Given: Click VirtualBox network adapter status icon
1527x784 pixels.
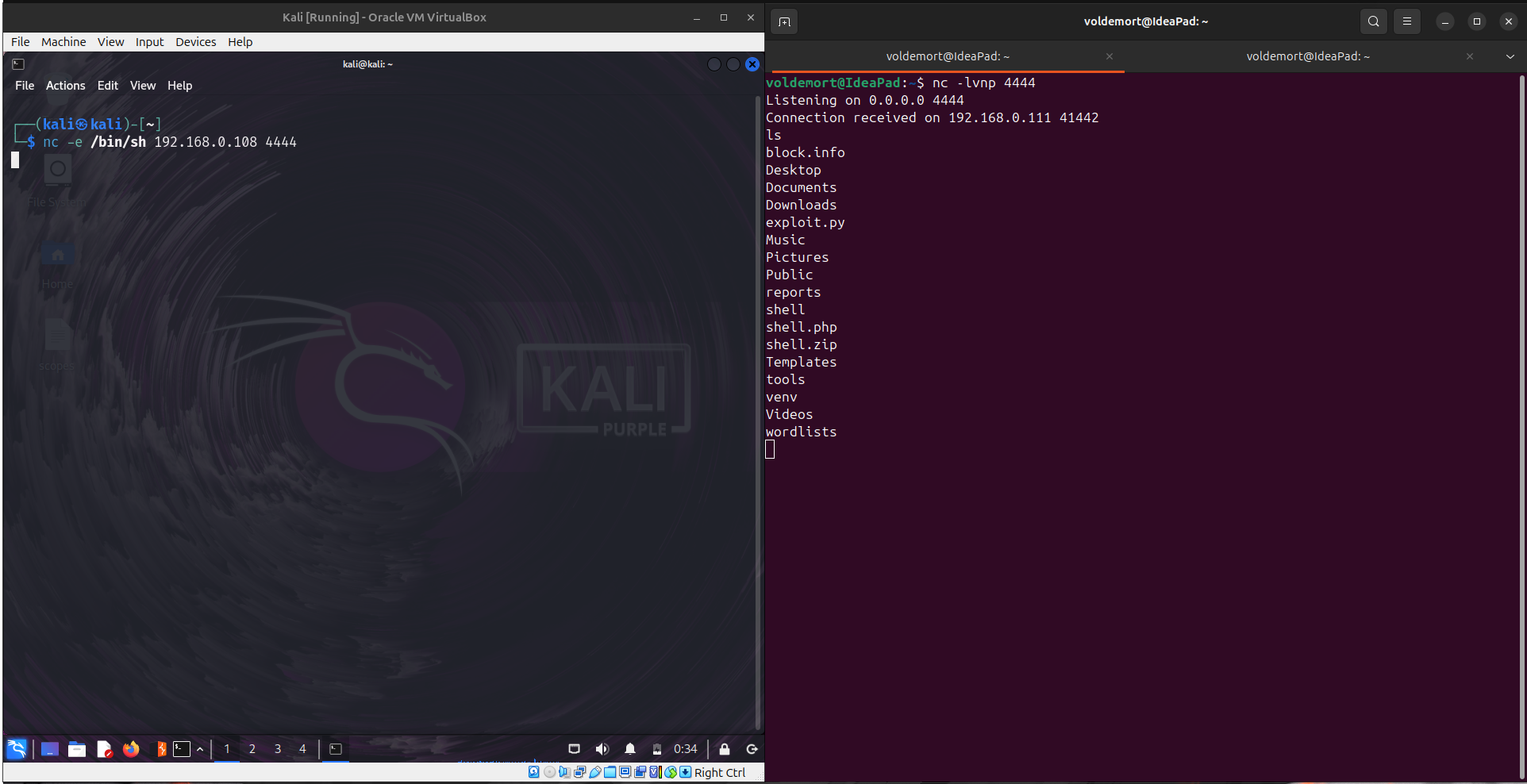Looking at the screenshot, I should pos(579,772).
